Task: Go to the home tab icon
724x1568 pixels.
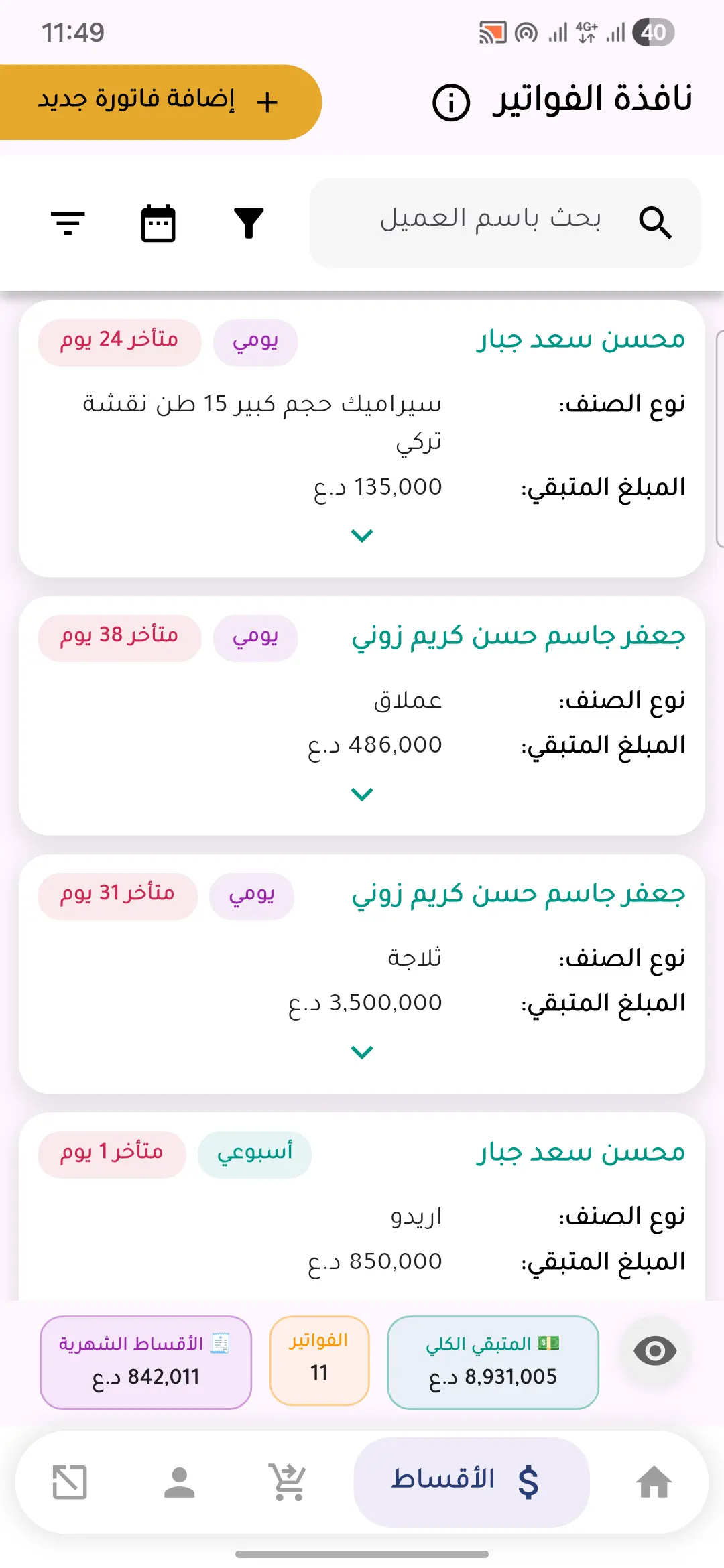Action: (x=654, y=1482)
